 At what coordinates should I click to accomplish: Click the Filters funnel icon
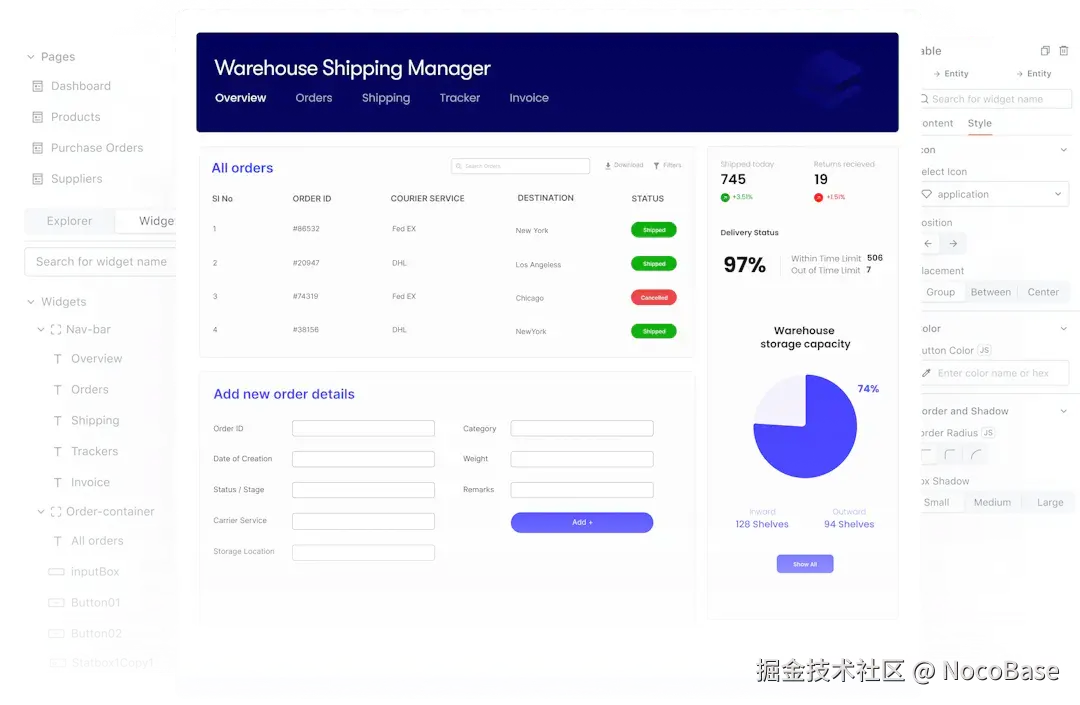tap(656, 165)
